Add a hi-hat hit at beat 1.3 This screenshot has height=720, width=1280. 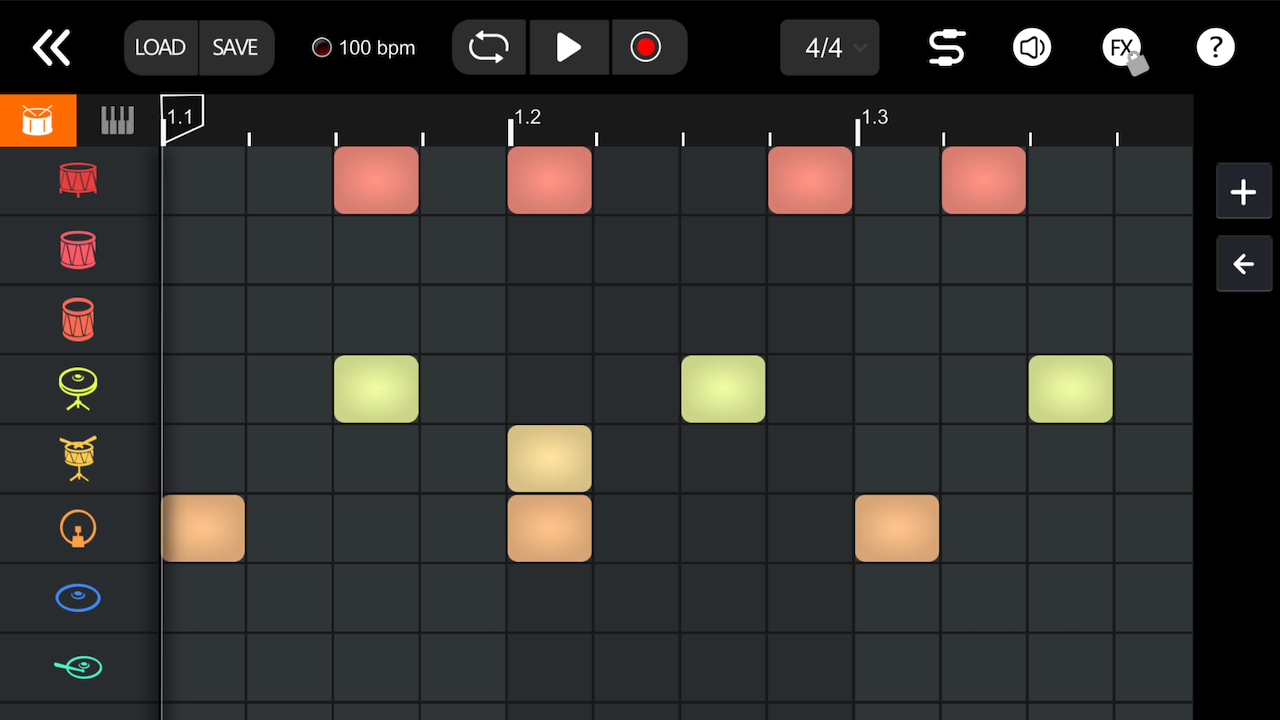(x=897, y=389)
